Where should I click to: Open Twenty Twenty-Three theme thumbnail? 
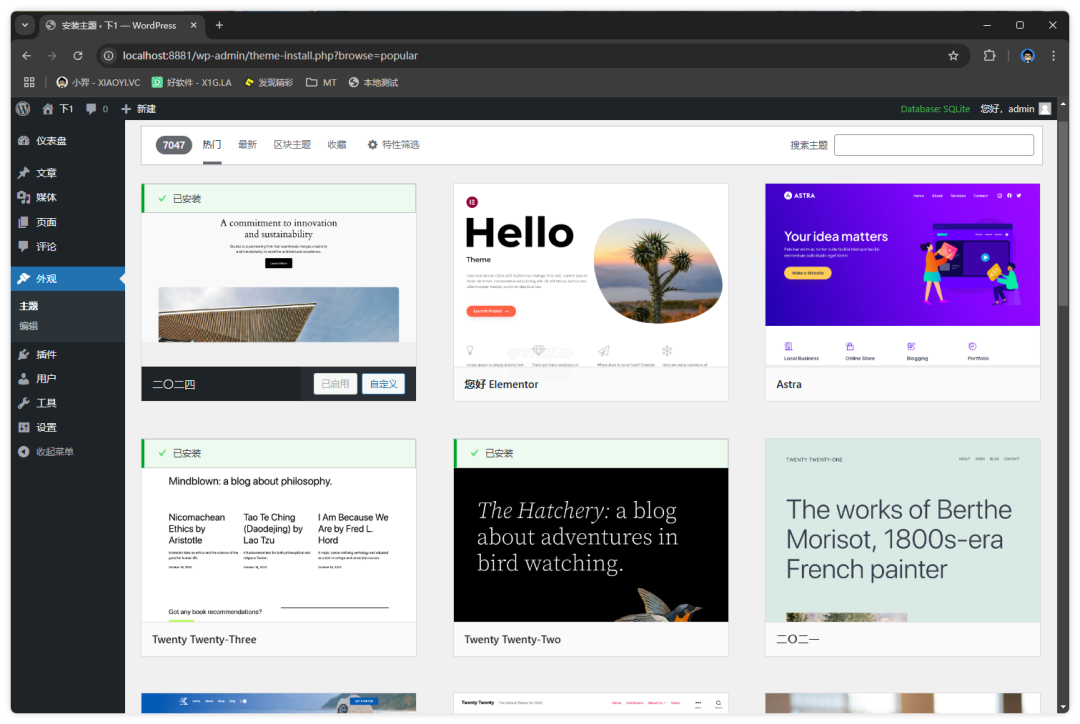[279, 544]
